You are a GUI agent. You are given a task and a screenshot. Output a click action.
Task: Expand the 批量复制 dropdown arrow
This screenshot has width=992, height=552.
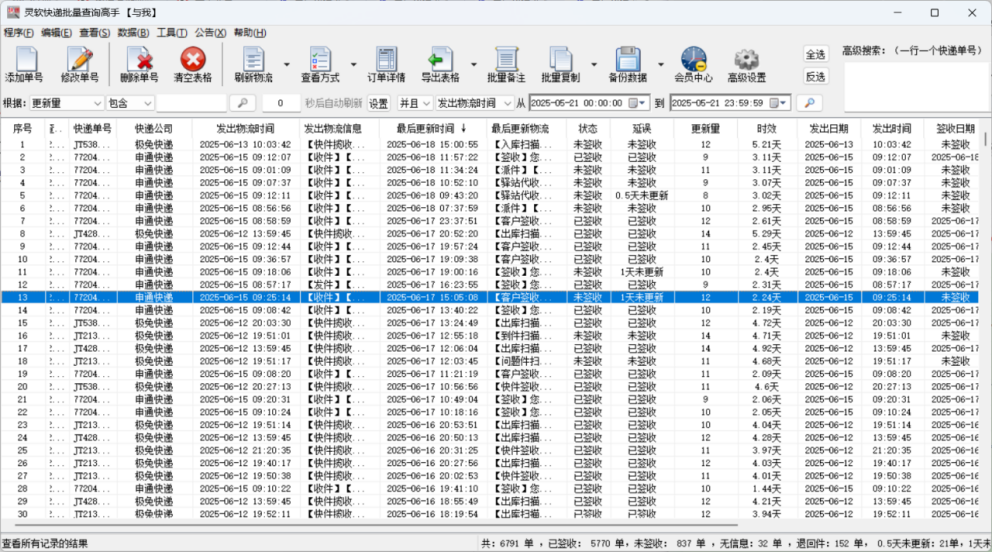coord(594,64)
